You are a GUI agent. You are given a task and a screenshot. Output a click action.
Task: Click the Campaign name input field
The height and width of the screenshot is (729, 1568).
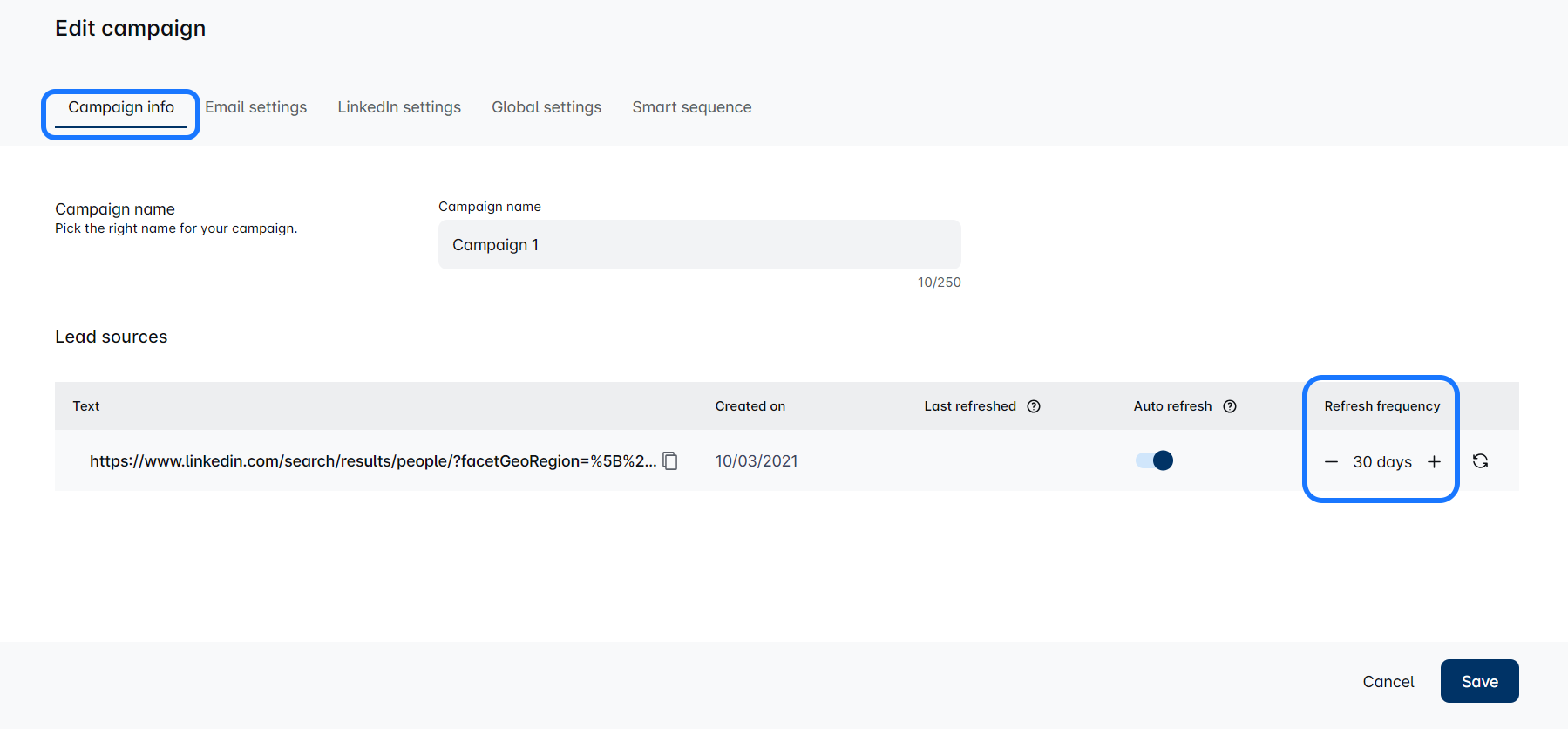pos(699,245)
